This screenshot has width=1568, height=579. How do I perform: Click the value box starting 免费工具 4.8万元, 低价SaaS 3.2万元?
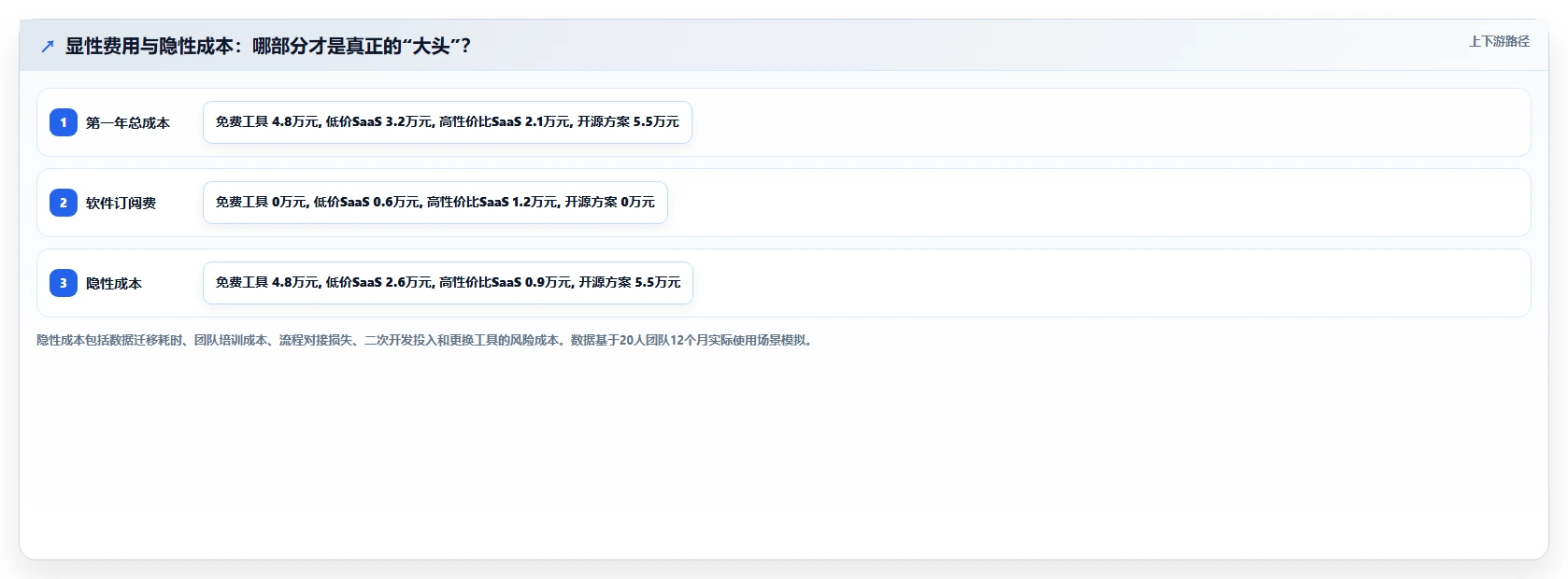(448, 122)
